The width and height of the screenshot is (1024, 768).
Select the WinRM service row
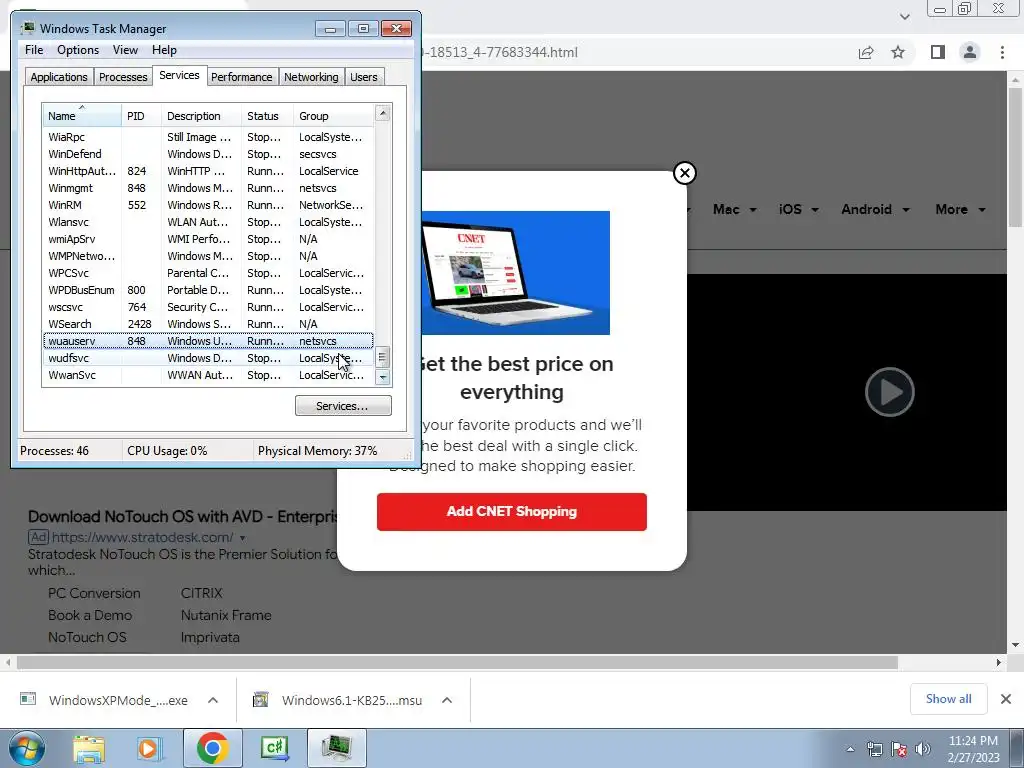coord(208,205)
